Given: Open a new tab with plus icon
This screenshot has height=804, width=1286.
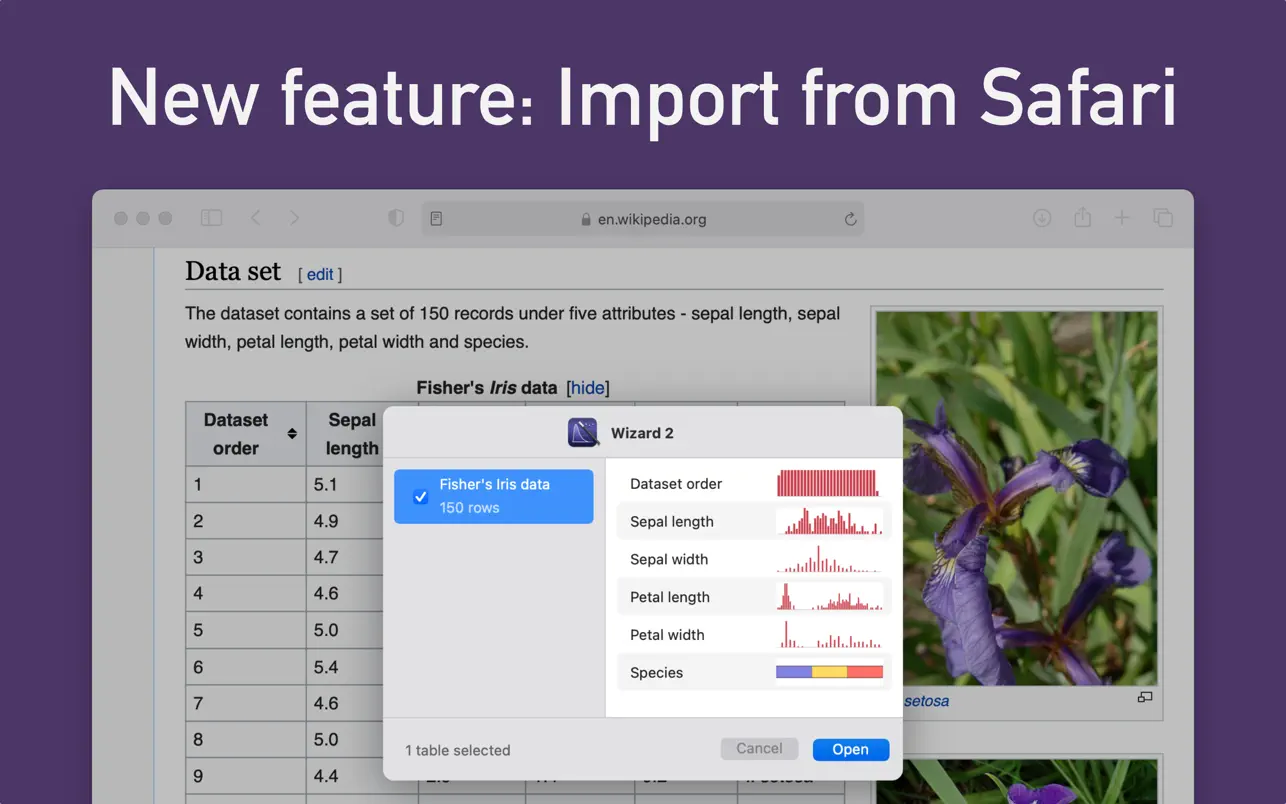Looking at the screenshot, I should (x=1122, y=218).
